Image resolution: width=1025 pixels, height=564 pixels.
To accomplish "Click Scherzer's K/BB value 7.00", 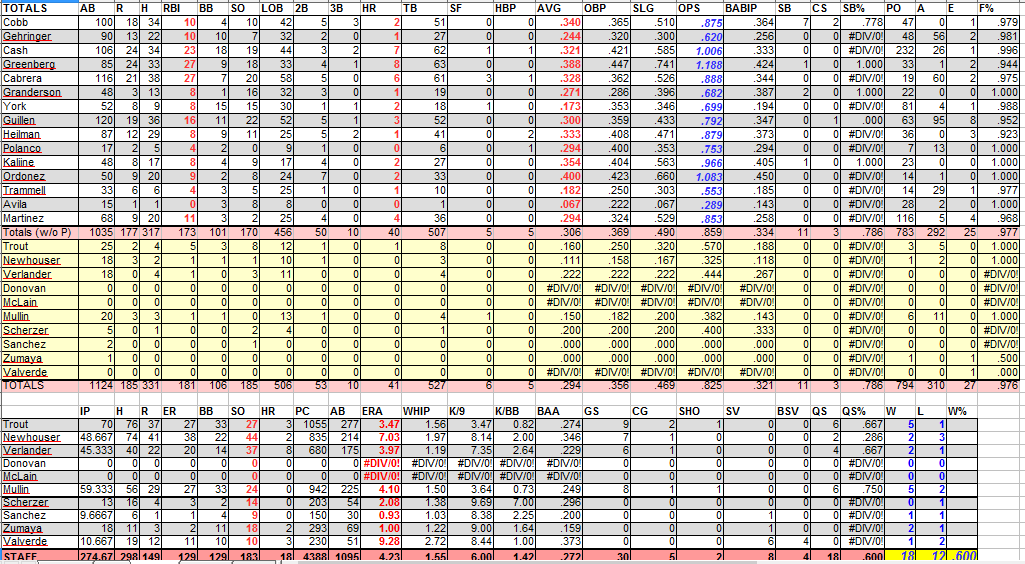I will [515, 503].
